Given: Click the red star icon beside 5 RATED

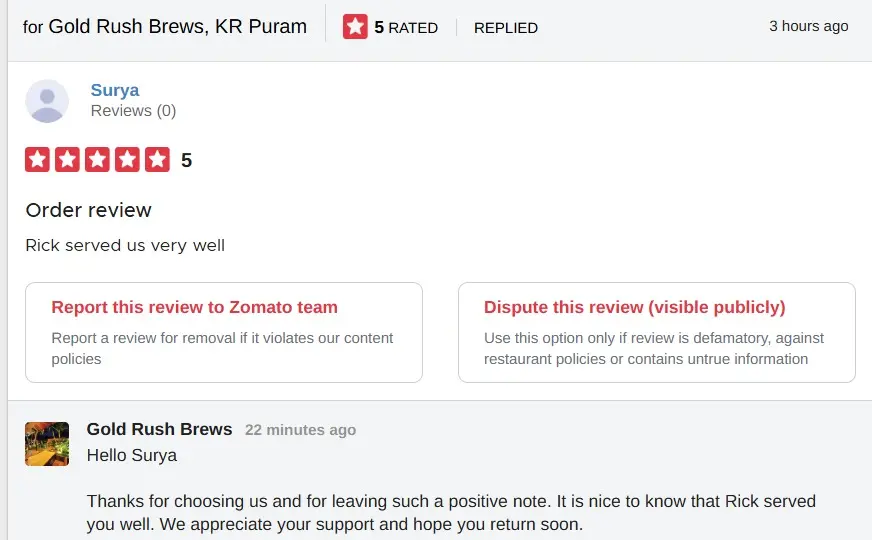Looking at the screenshot, I should click(355, 27).
